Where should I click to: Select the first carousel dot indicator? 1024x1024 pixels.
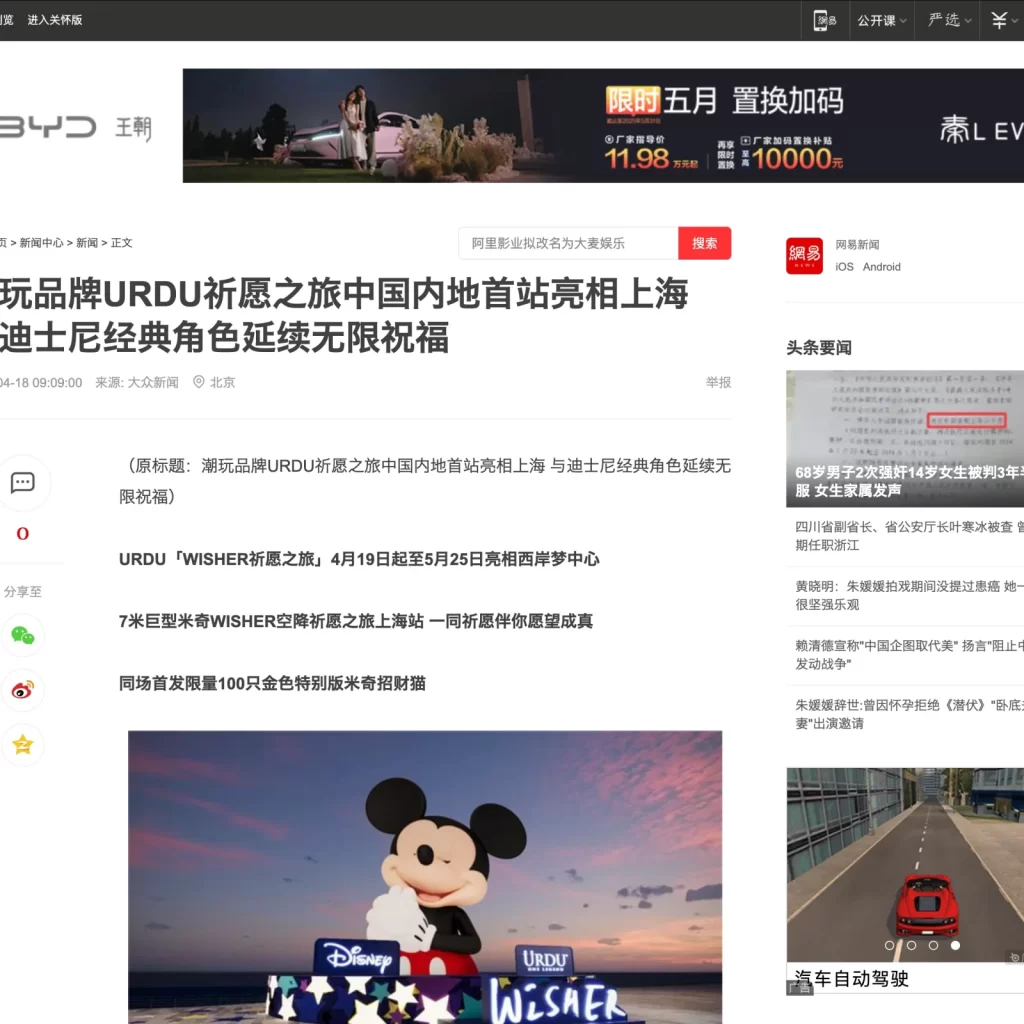[889, 946]
